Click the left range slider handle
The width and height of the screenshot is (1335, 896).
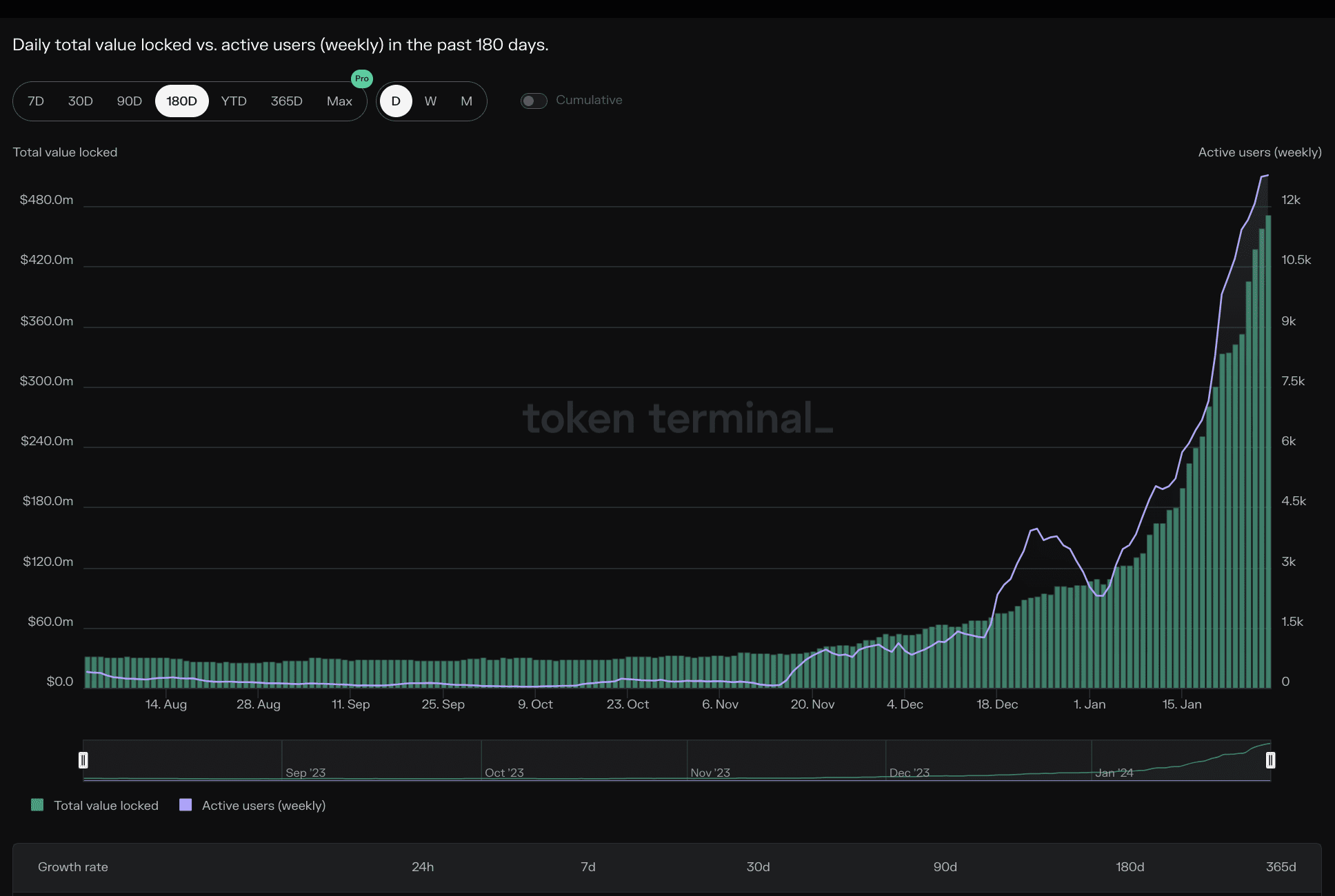pos(83,760)
